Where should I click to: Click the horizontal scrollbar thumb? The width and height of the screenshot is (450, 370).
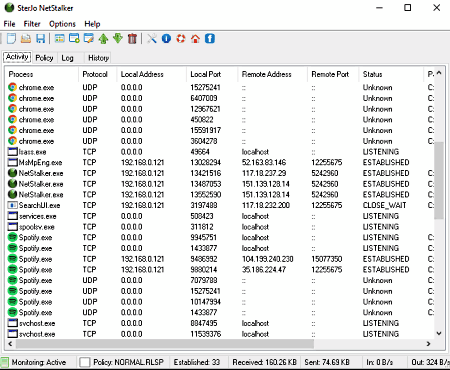point(165,344)
